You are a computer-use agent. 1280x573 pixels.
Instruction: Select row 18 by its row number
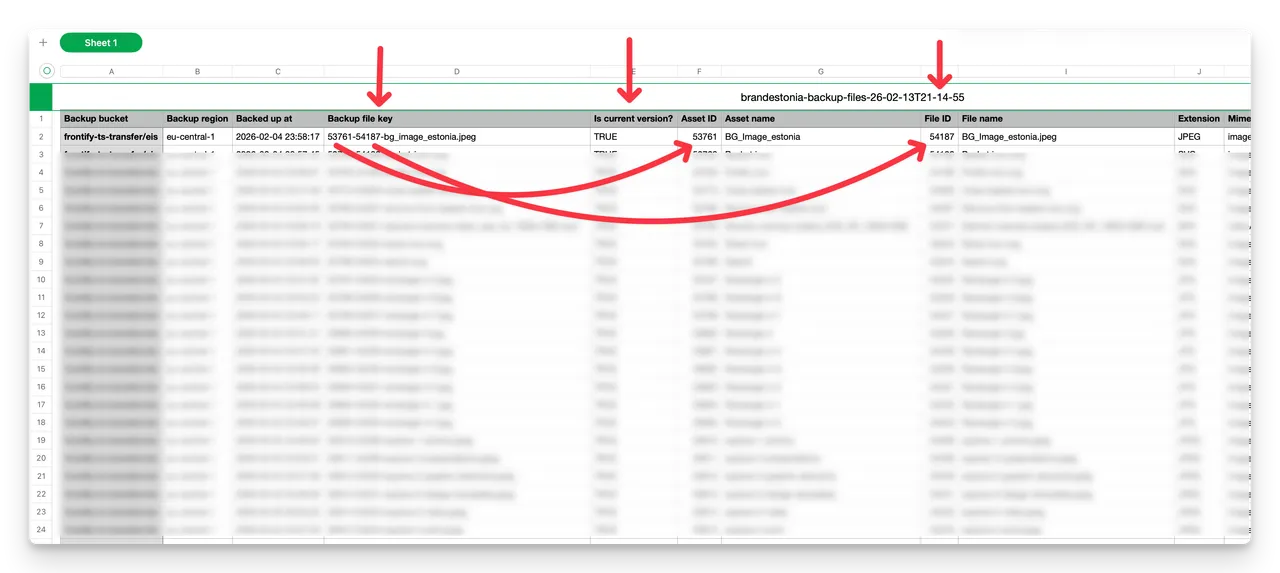(42, 422)
